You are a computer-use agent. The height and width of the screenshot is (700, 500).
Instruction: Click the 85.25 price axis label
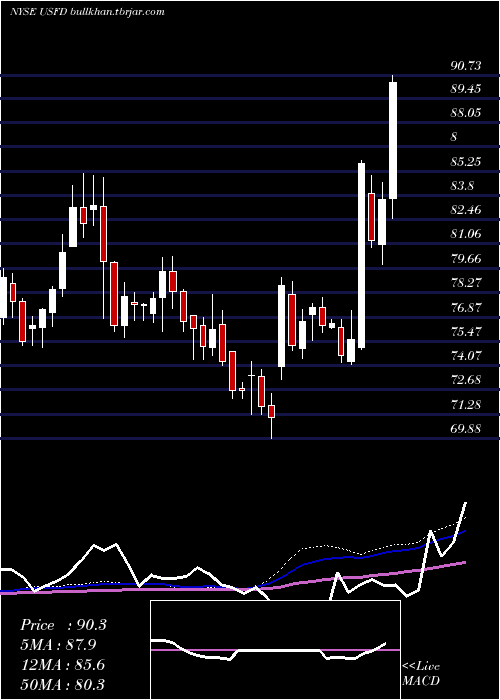(x=466, y=162)
